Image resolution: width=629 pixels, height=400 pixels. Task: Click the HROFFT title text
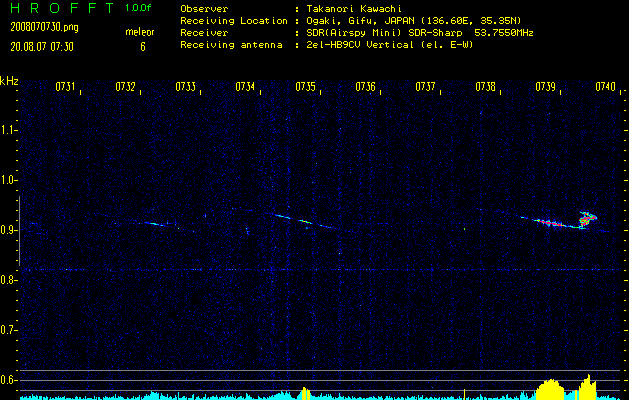(62, 8)
